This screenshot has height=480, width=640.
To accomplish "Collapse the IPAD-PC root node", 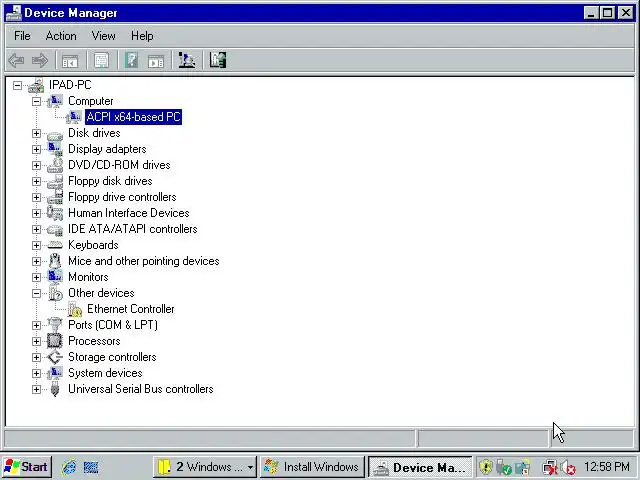I will (17, 85).
